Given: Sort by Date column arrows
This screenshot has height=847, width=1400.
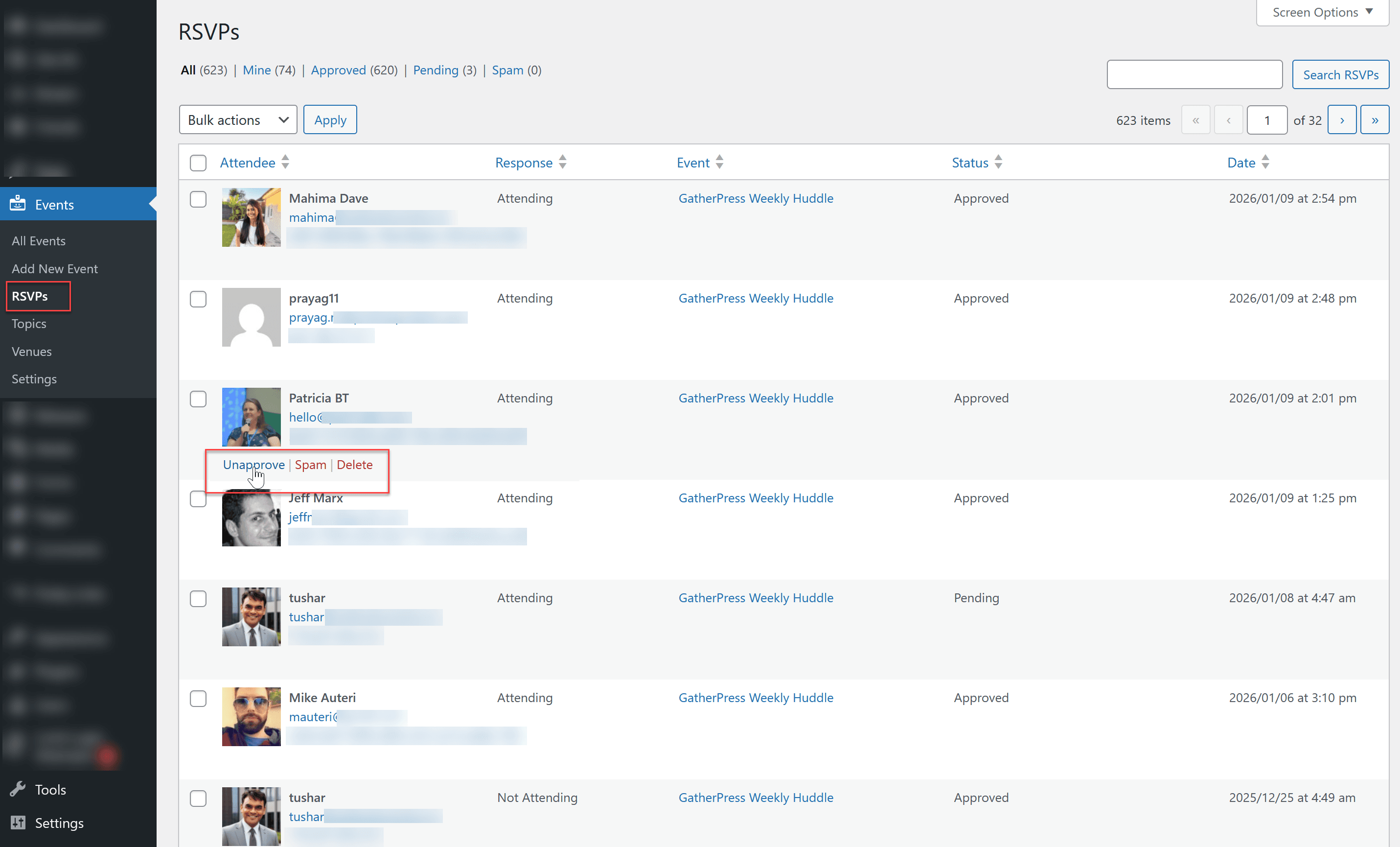Looking at the screenshot, I should 1265,163.
